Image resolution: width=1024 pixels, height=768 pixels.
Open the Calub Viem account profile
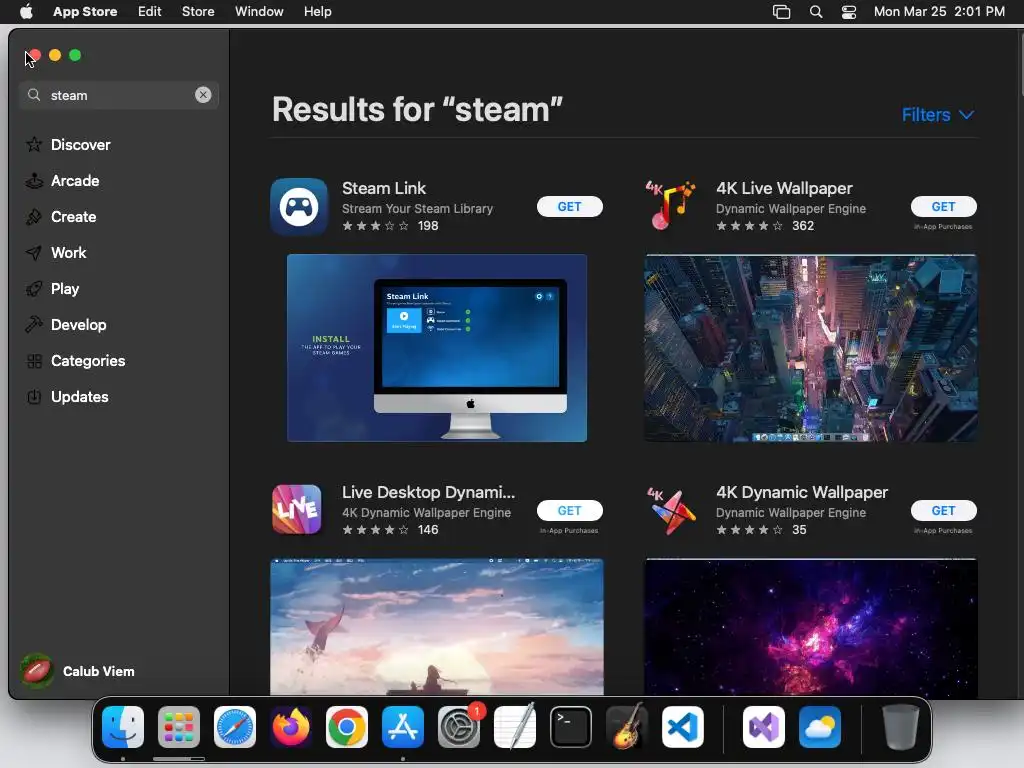click(x=77, y=671)
